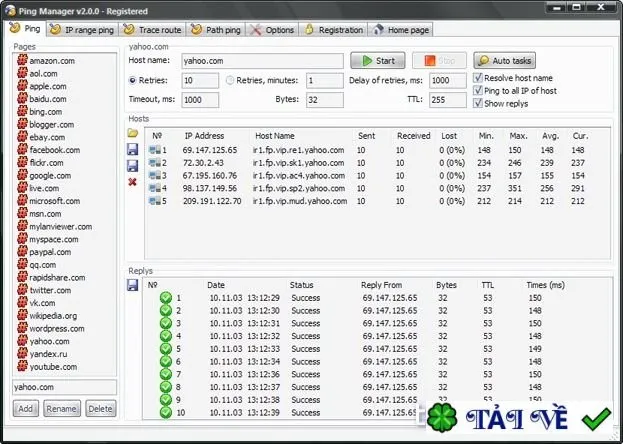Select microsoft.com in the Pages list

pyautogui.click(x=54, y=201)
